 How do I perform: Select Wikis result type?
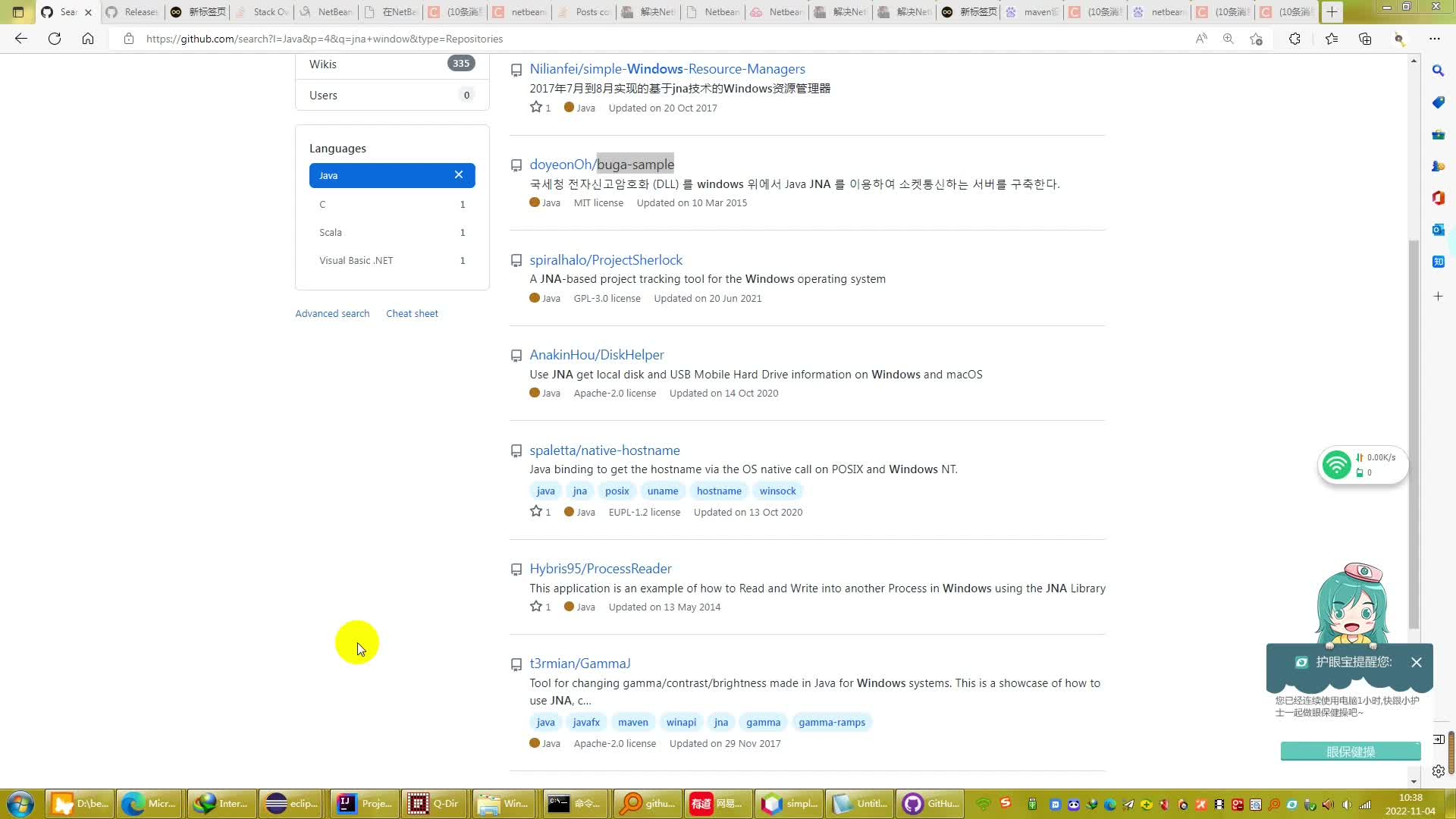[392, 64]
